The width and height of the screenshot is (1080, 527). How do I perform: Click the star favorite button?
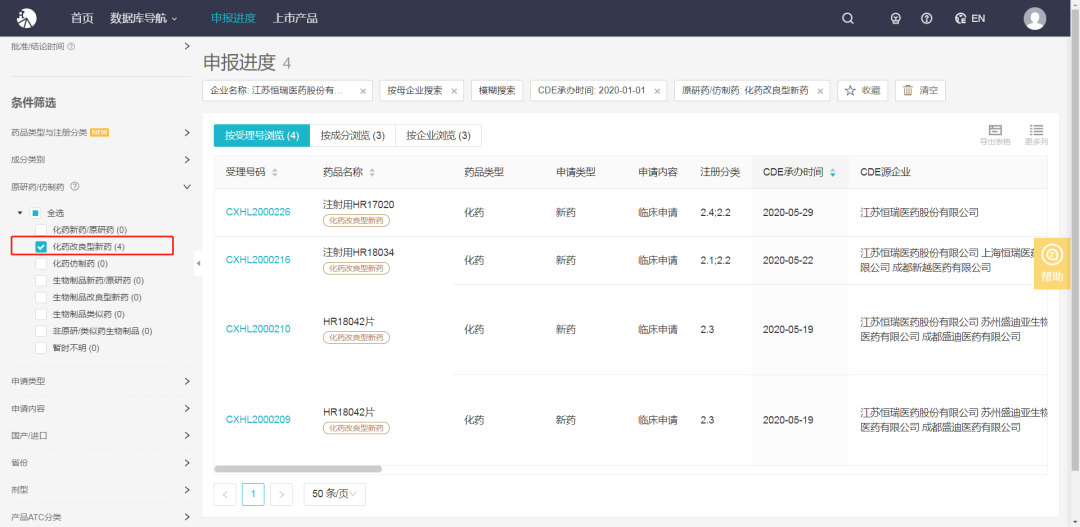point(862,91)
